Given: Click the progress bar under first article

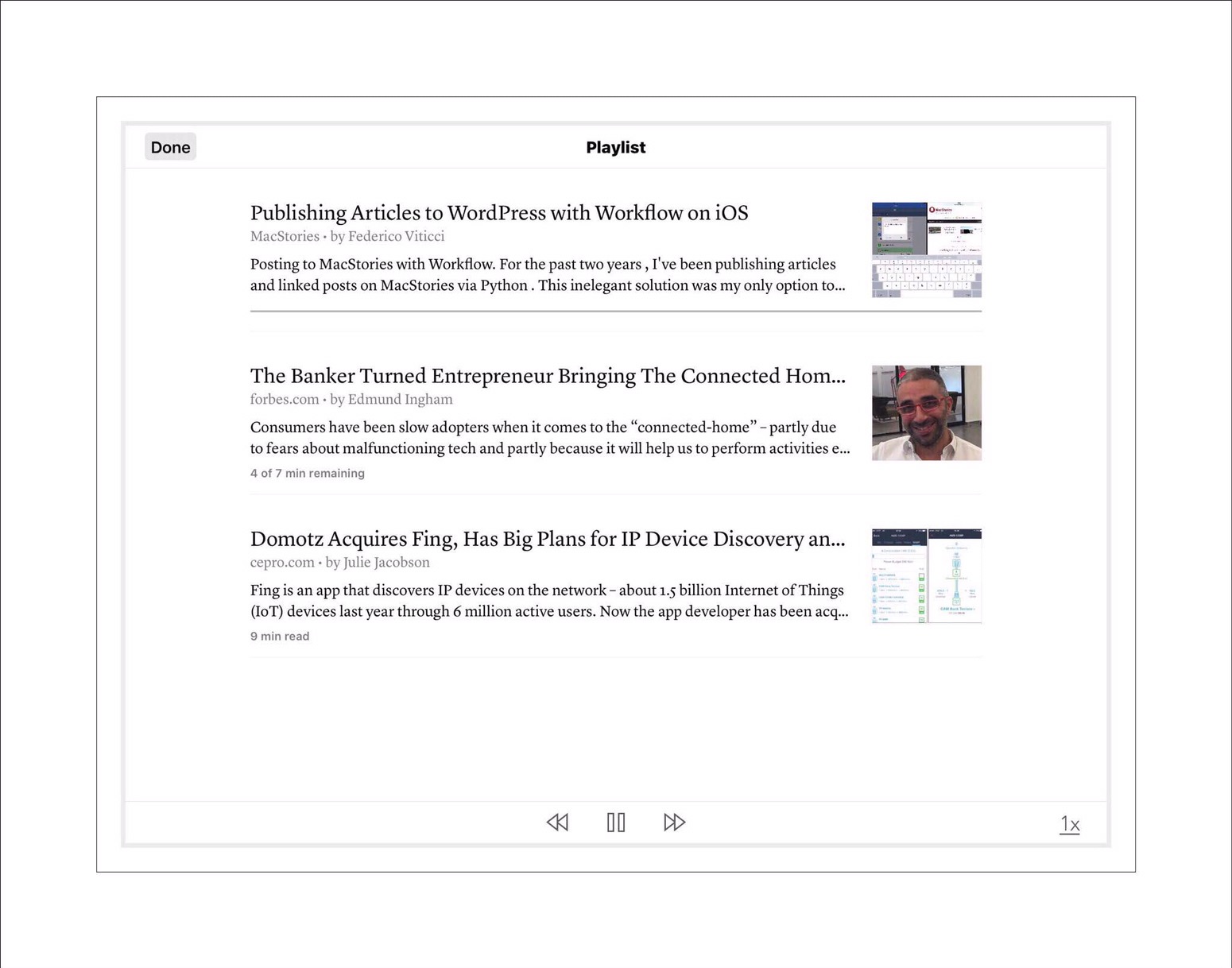Looking at the screenshot, I should [x=615, y=311].
